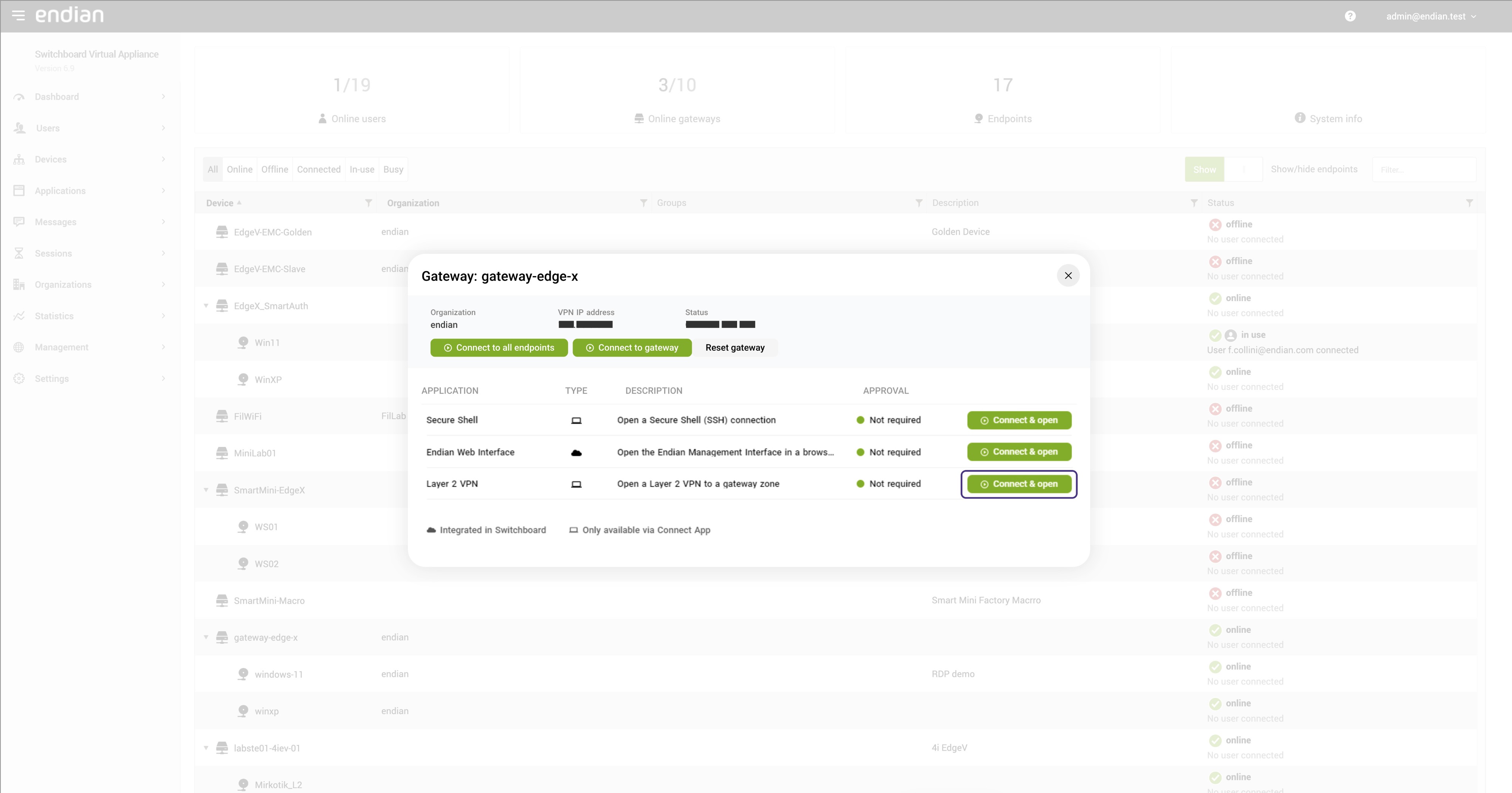The width and height of the screenshot is (1512, 793).
Task: Select the Online filter tab
Action: click(x=240, y=170)
